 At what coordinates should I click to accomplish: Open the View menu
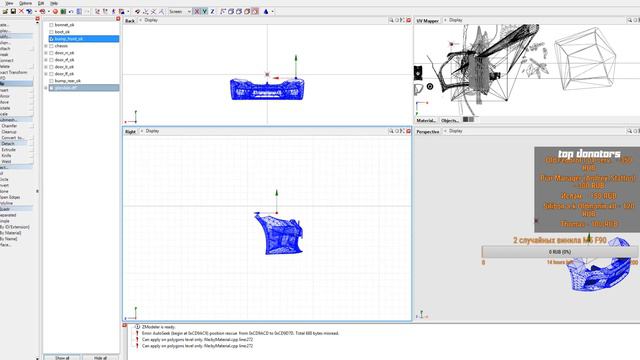click(9, 3)
